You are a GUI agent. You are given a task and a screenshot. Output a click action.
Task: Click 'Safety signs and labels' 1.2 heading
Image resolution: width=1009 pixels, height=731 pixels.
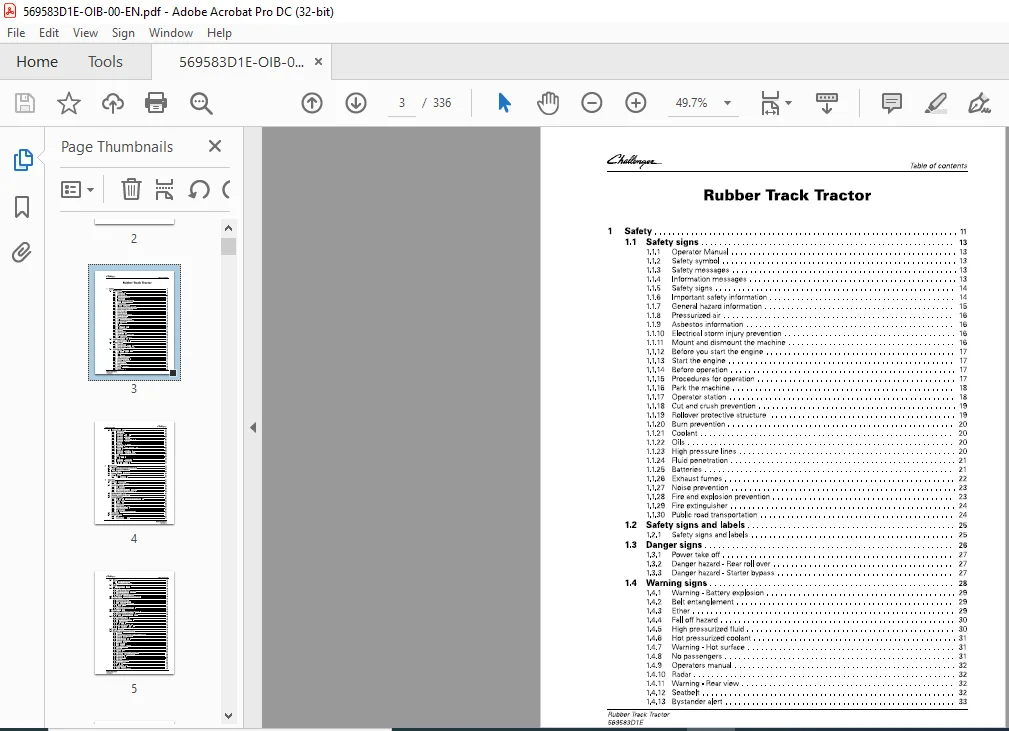[695, 524]
